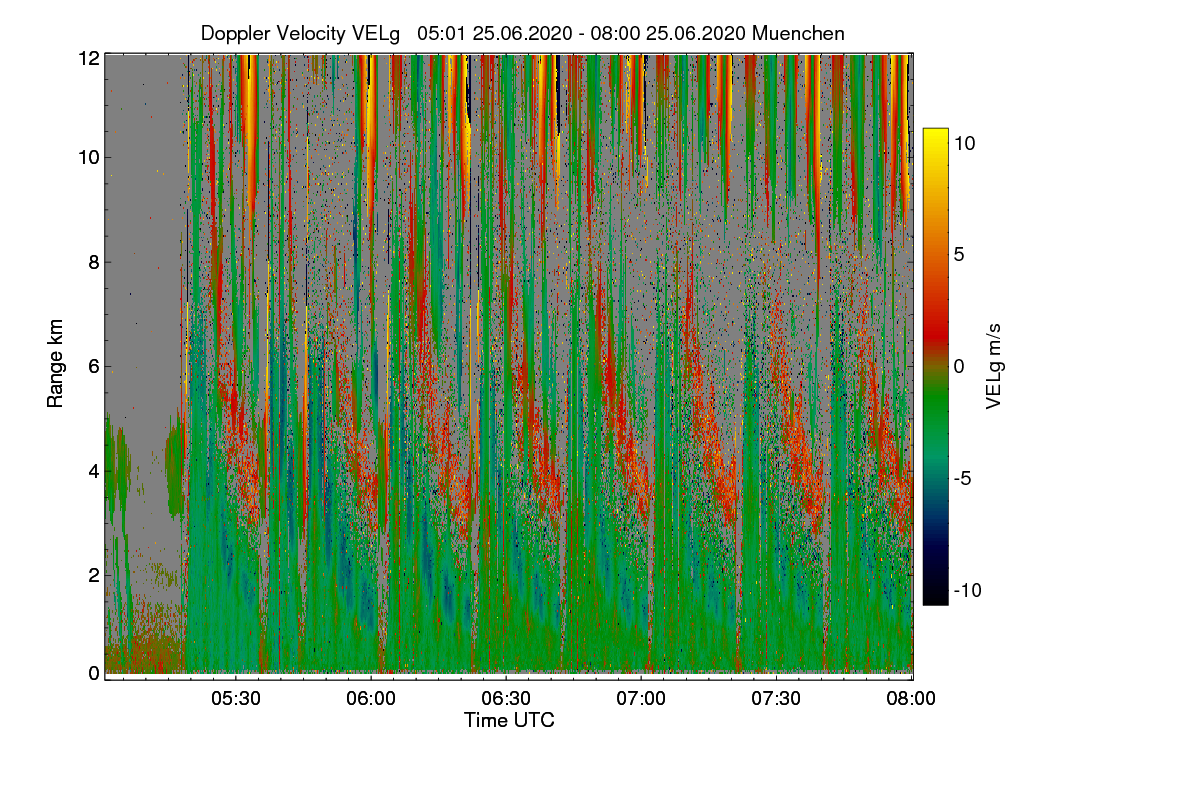
Task: Click the plot title Doppler Velocity VELg
Action: 300,33
